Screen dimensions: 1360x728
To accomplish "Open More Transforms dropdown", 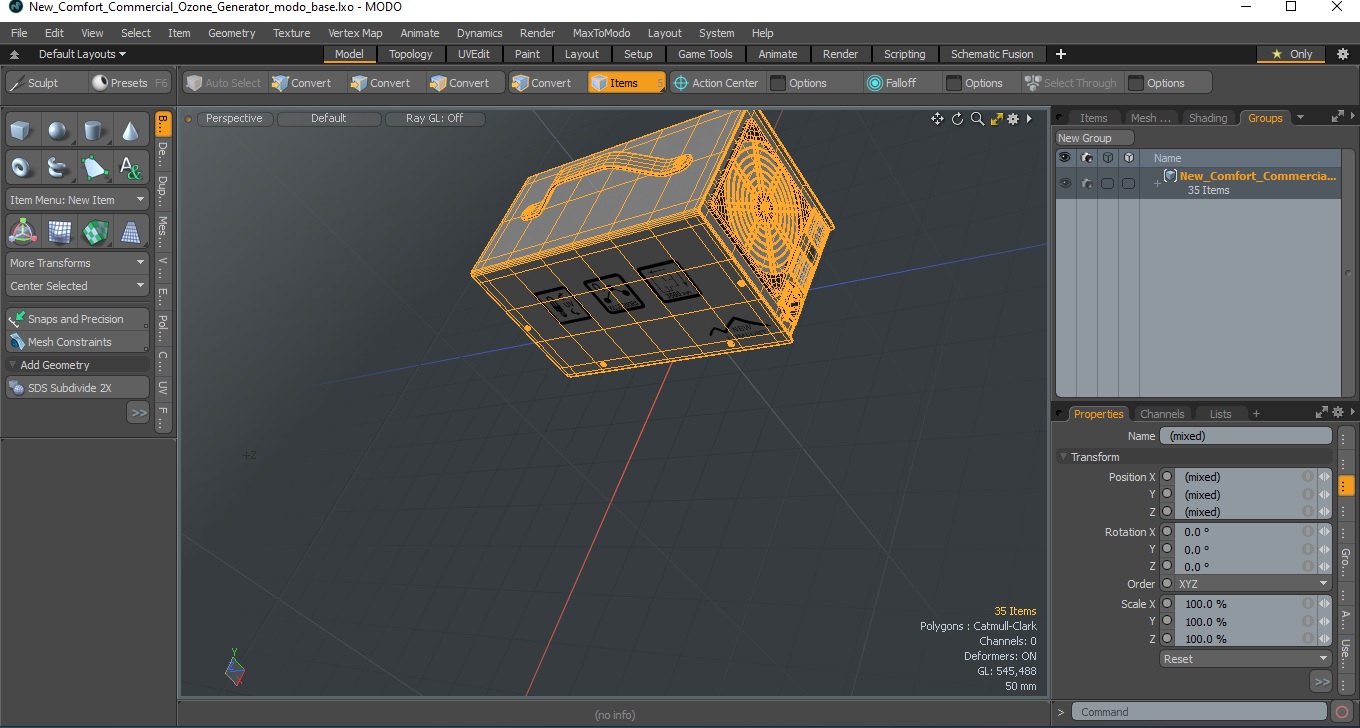I will (78, 263).
